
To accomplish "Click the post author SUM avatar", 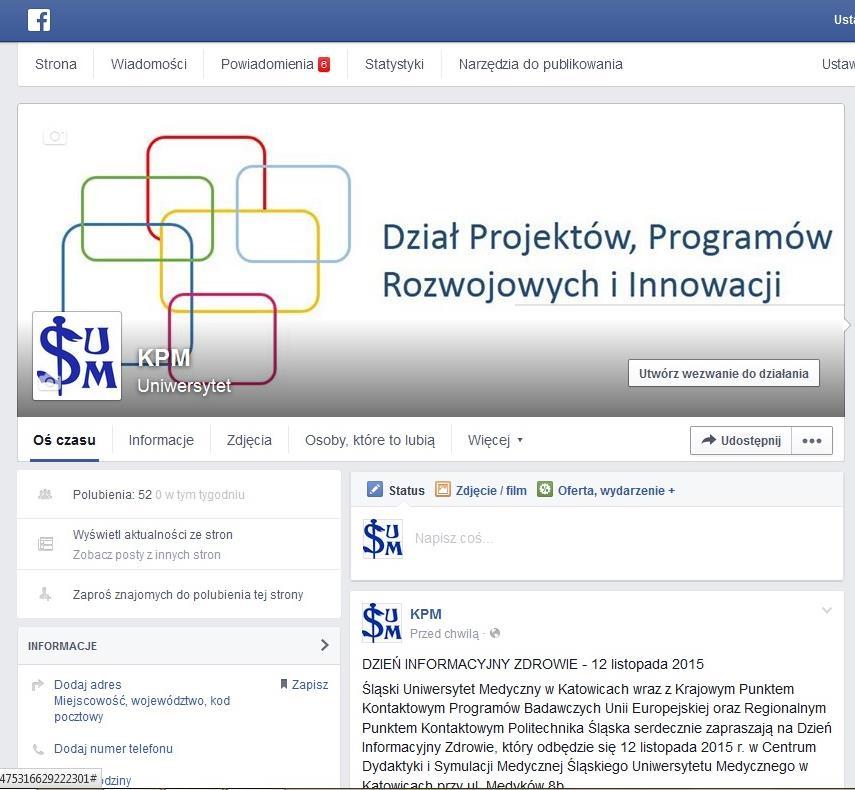I will point(382,623).
